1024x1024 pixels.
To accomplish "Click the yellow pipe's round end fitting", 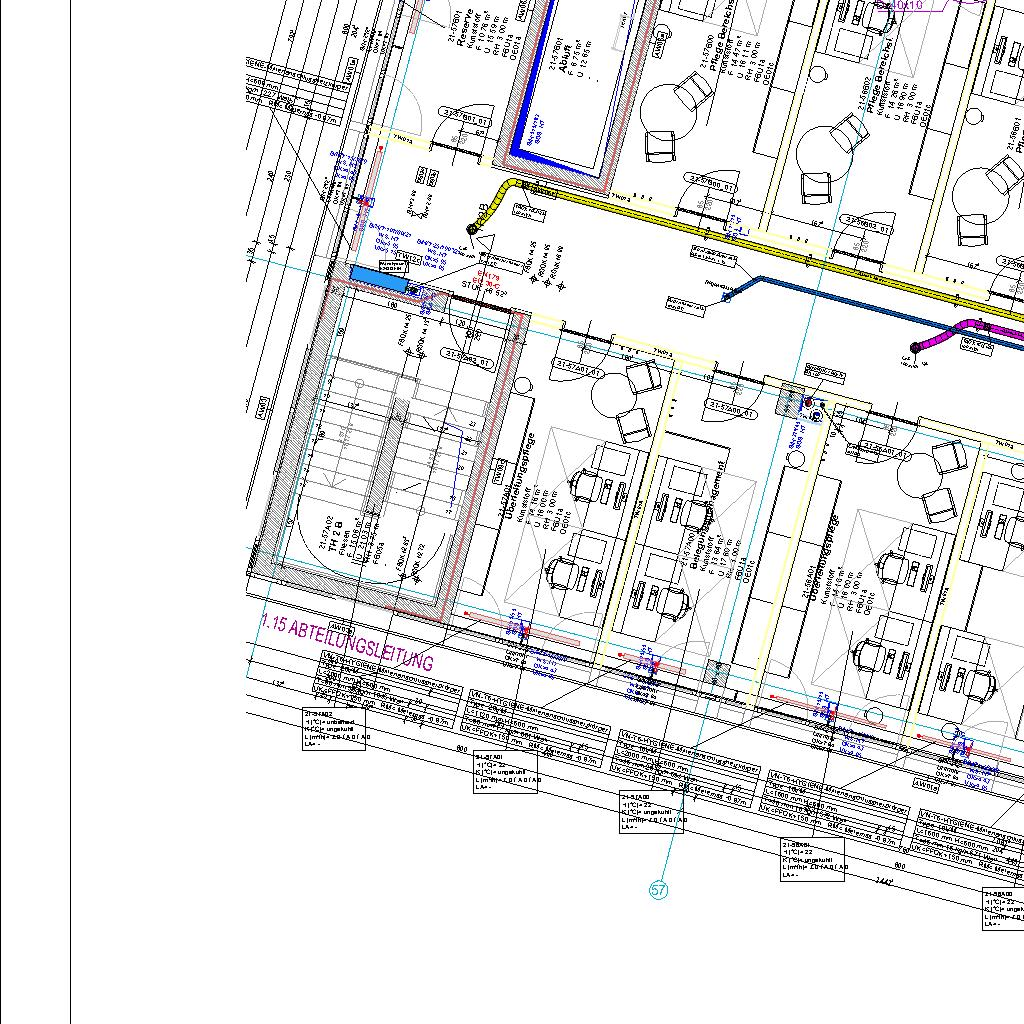I will (470, 230).
